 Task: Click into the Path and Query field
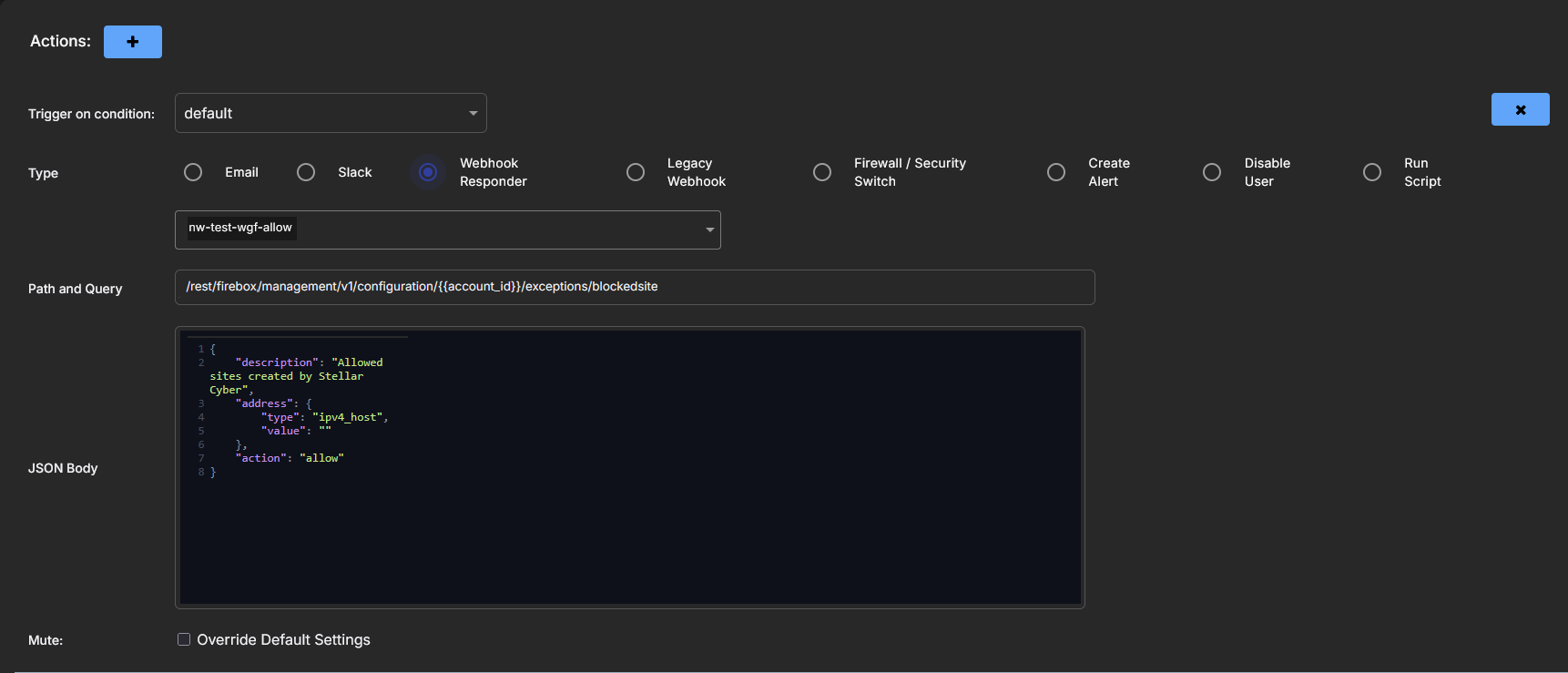point(634,287)
